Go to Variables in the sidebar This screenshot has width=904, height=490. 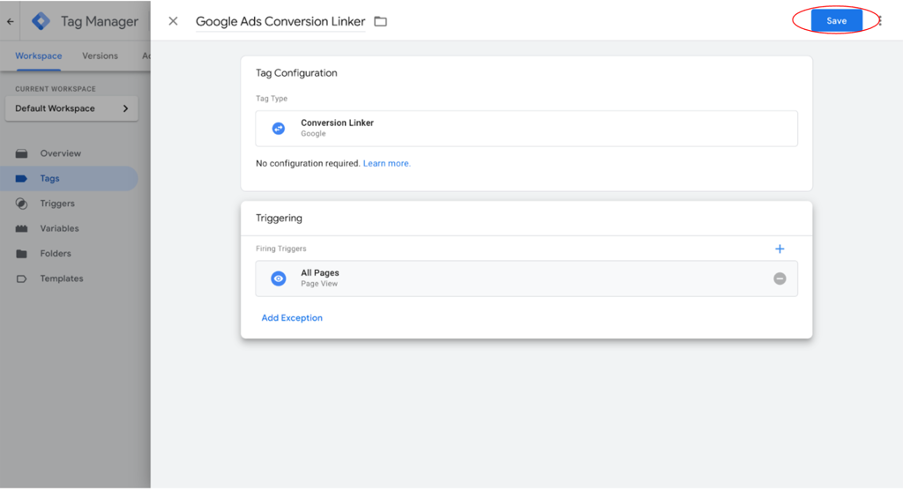(59, 228)
